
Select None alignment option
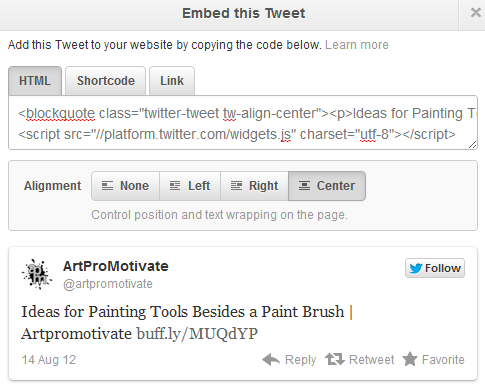[x=125, y=186]
